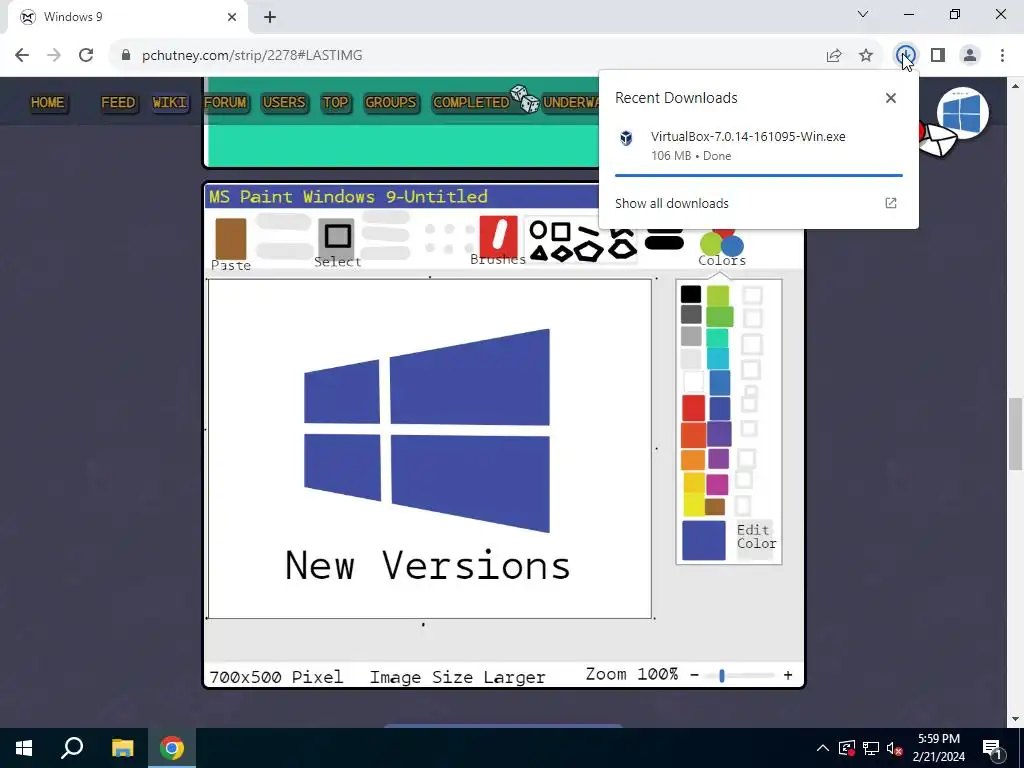Viewport: 1024px width, 768px height.
Task: Open the Chrome three-dot menu
Action: click(x=1002, y=55)
